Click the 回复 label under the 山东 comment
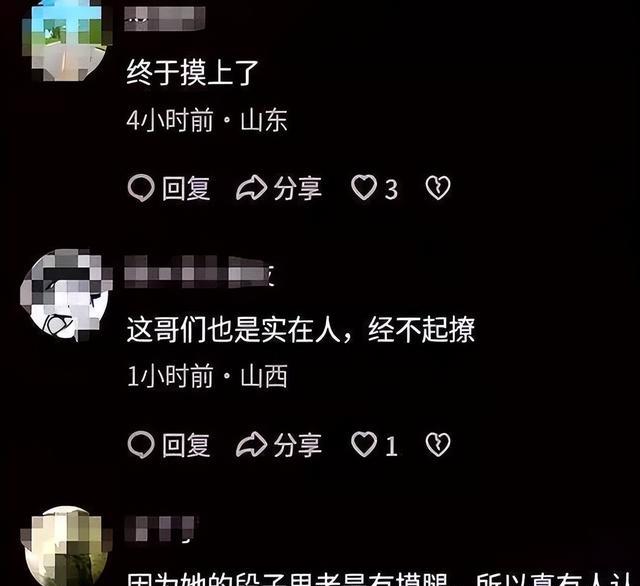 click(x=186, y=189)
